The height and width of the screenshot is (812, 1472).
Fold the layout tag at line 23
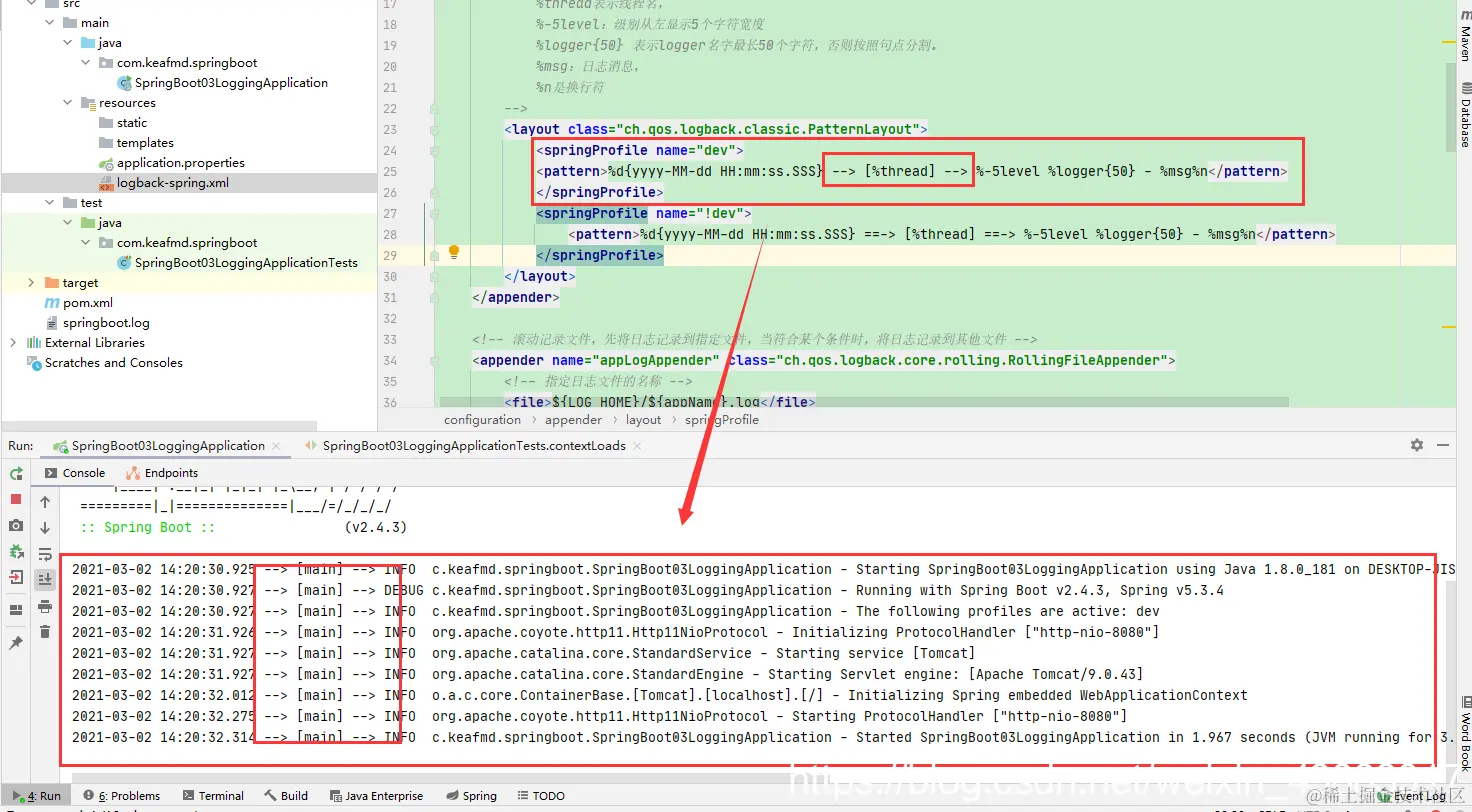pos(433,129)
